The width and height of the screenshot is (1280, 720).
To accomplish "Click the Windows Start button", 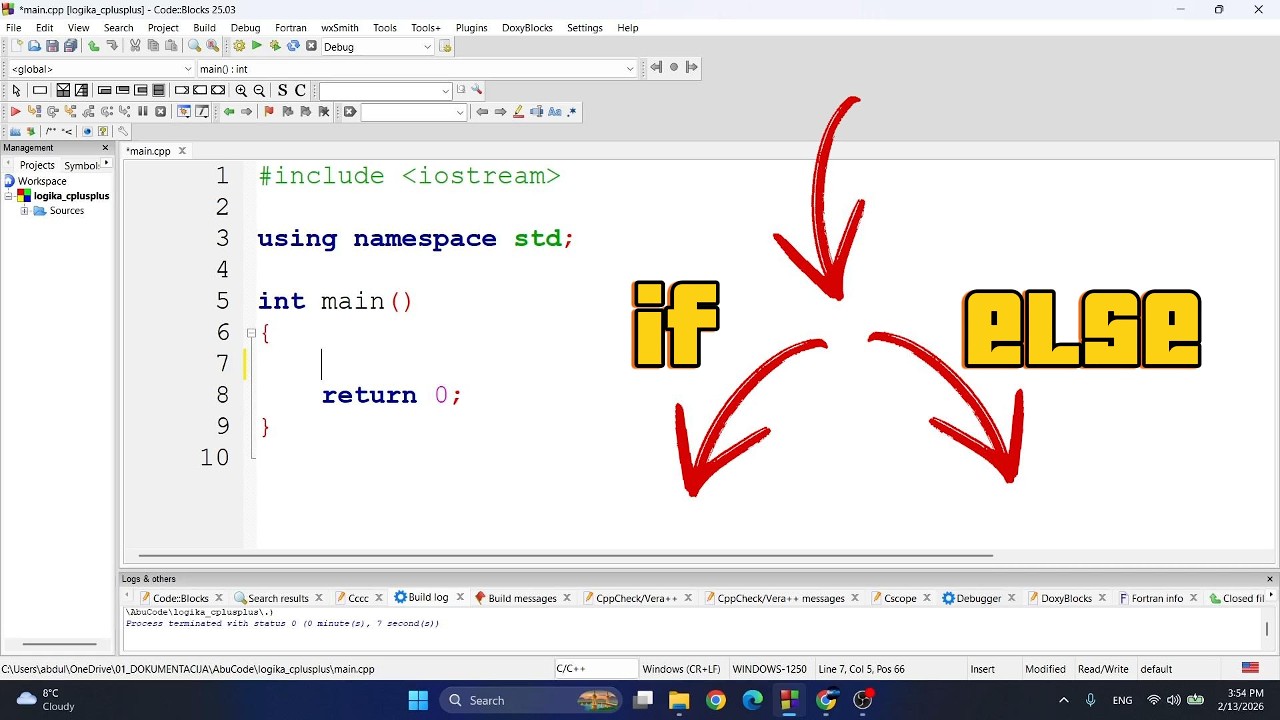I will click(418, 700).
